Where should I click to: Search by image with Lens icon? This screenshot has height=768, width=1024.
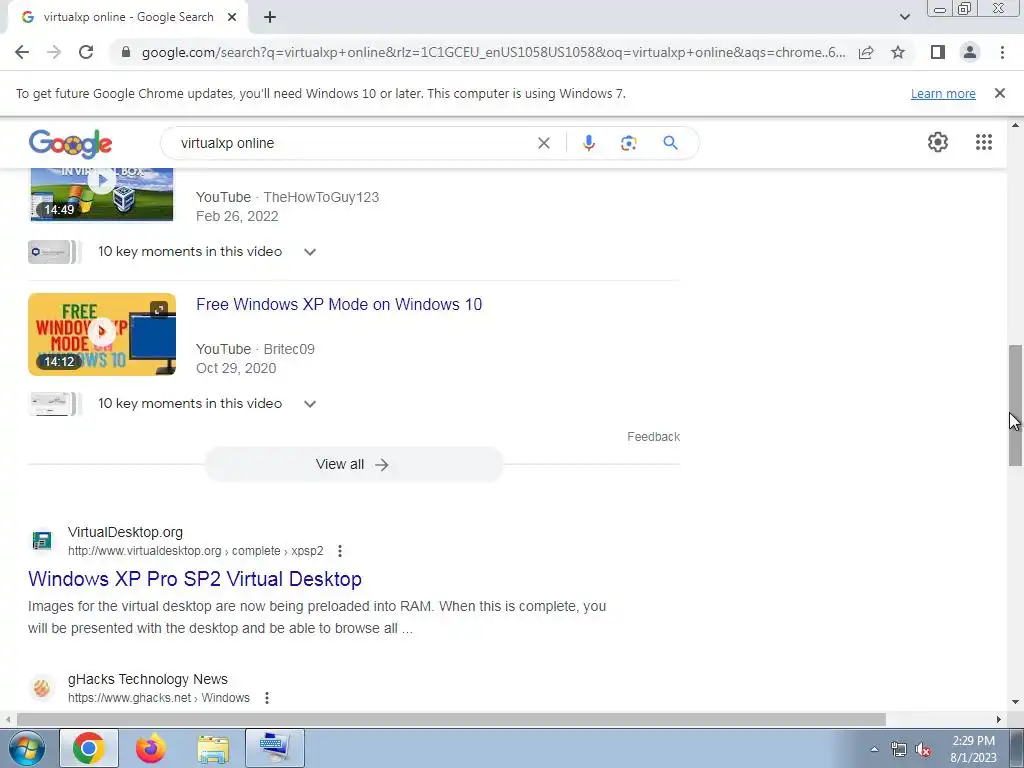tap(628, 143)
